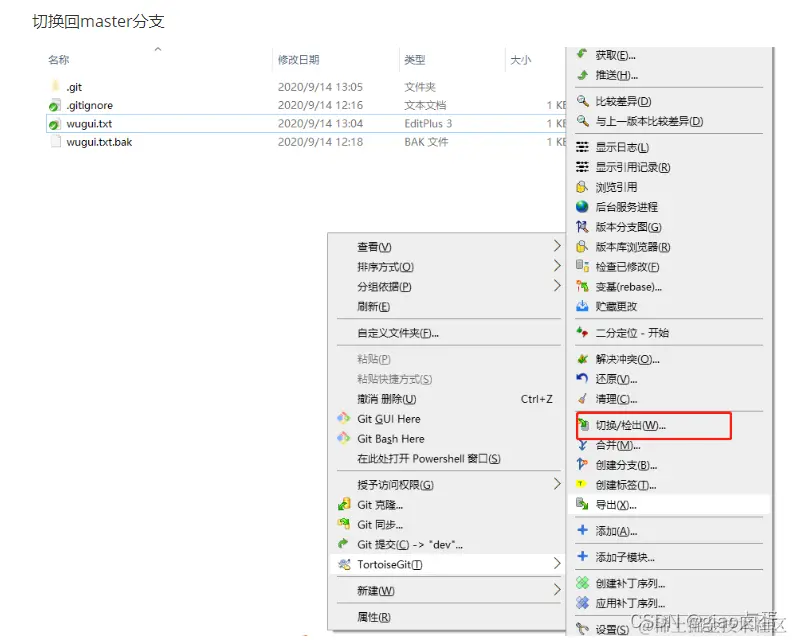Click the 贮藏更改 stash icon
Viewport: 793px width, 641px height.
point(582,306)
